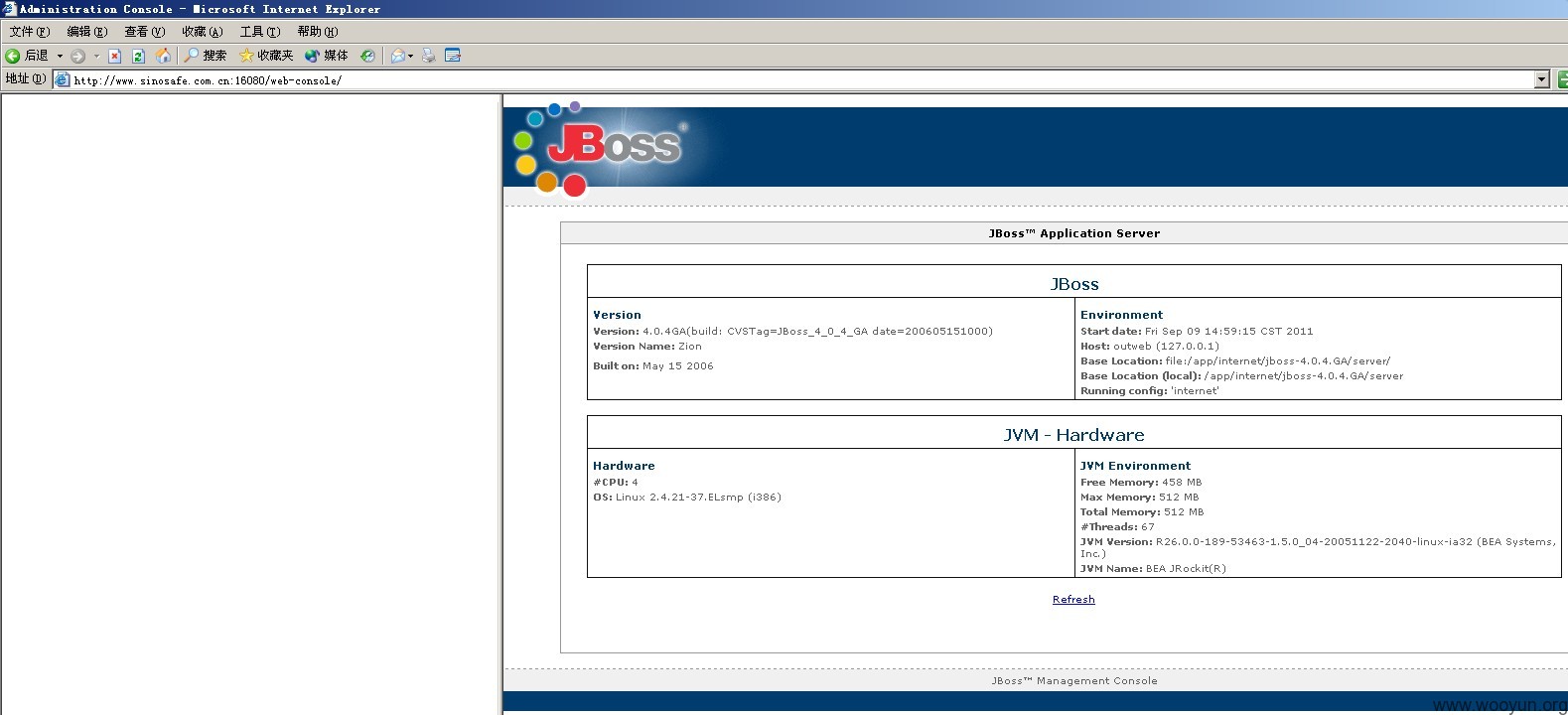Open the Media (媒体) toolbar button
This screenshot has height=715, width=1568.
[x=327, y=56]
